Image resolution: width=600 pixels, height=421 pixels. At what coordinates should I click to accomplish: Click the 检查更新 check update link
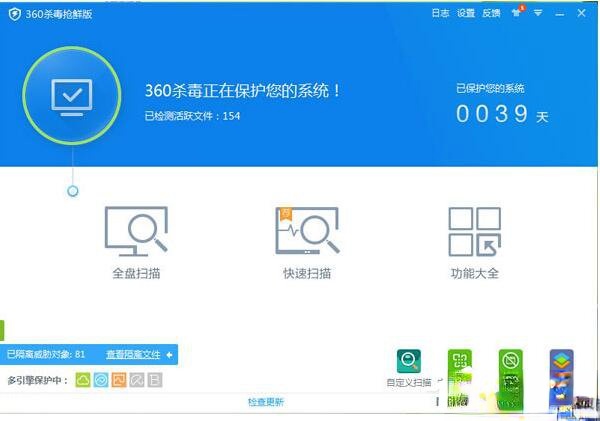[x=266, y=402]
